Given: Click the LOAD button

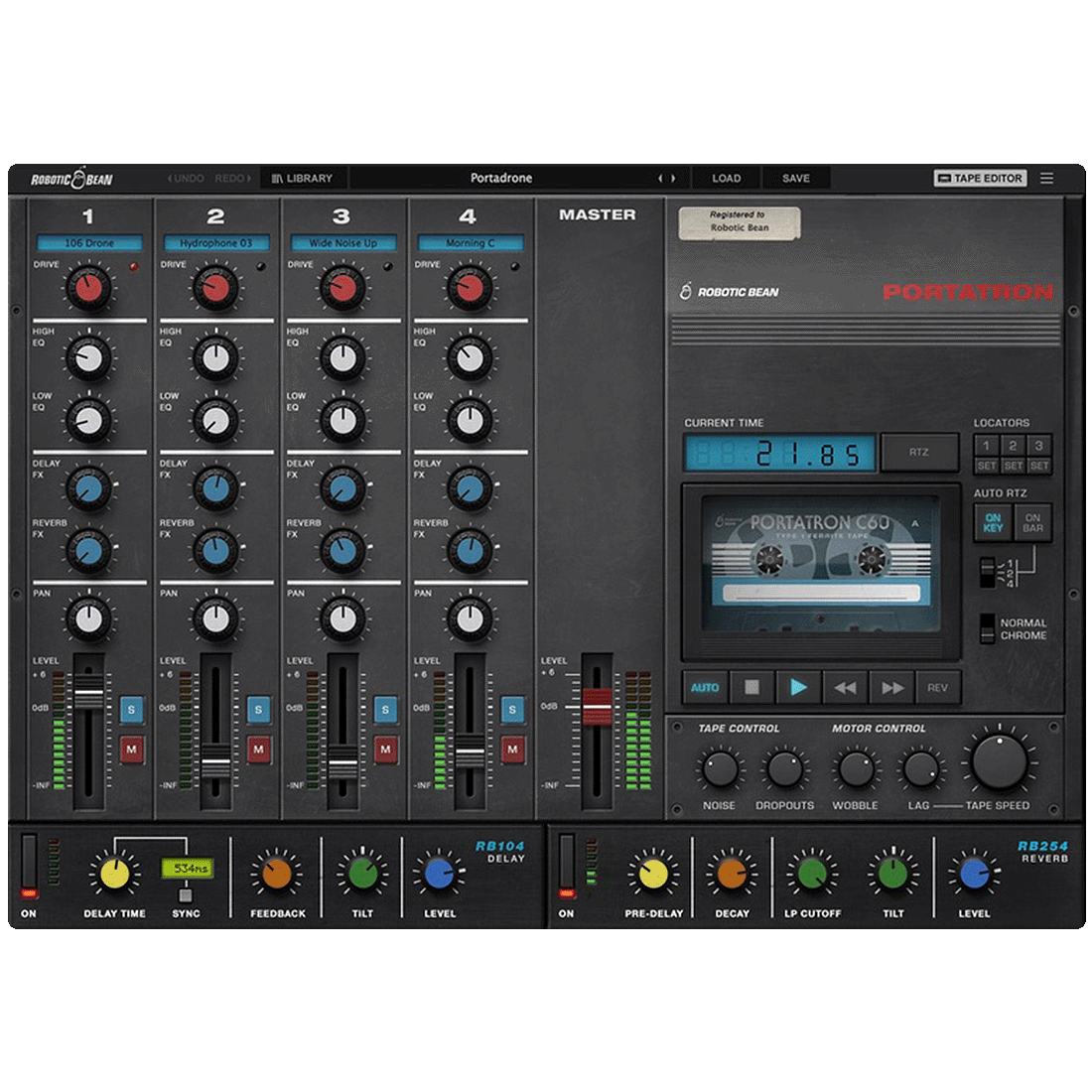Looking at the screenshot, I should [x=727, y=179].
